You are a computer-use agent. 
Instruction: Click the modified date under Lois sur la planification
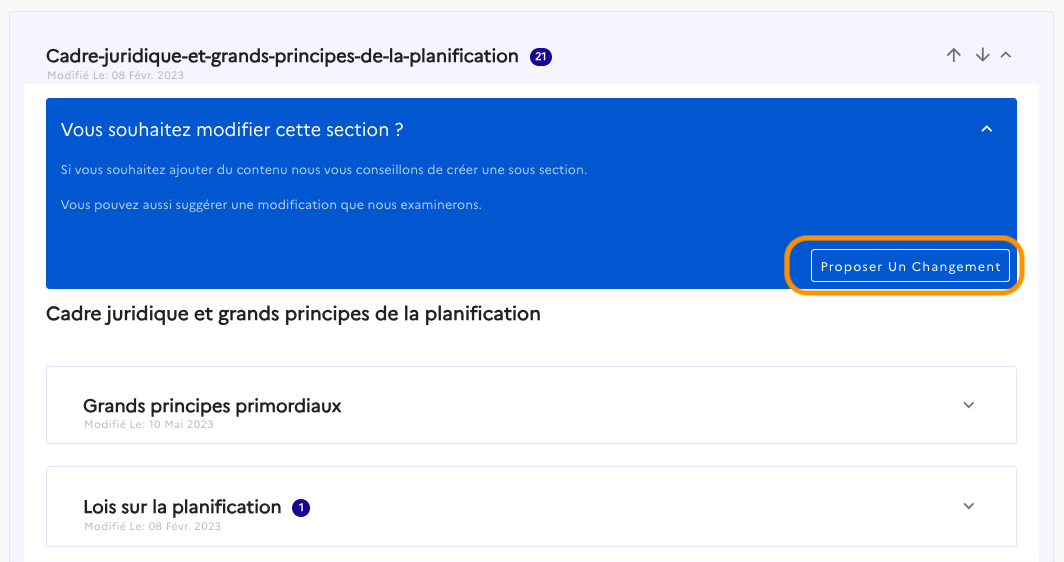tap(152, 526)
